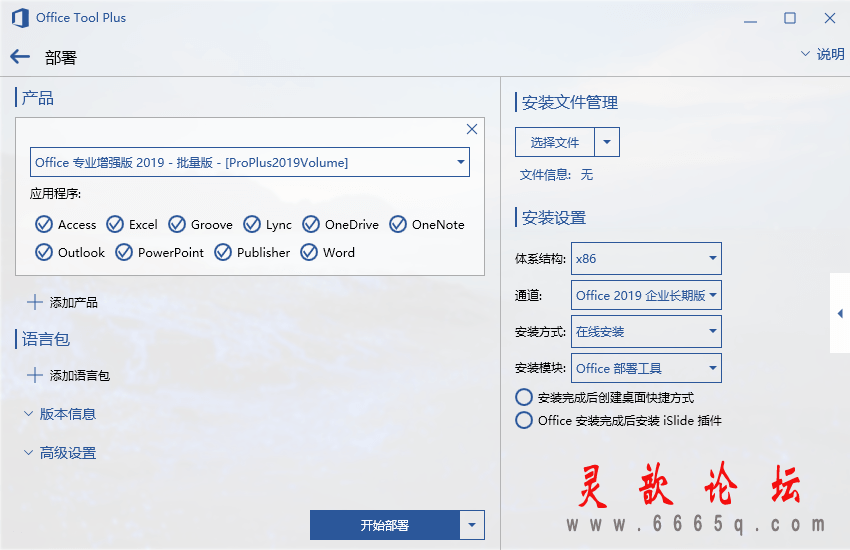850x550 pixels.
Task: Enable iSlide 插件 install option
Action: (524, 420)
